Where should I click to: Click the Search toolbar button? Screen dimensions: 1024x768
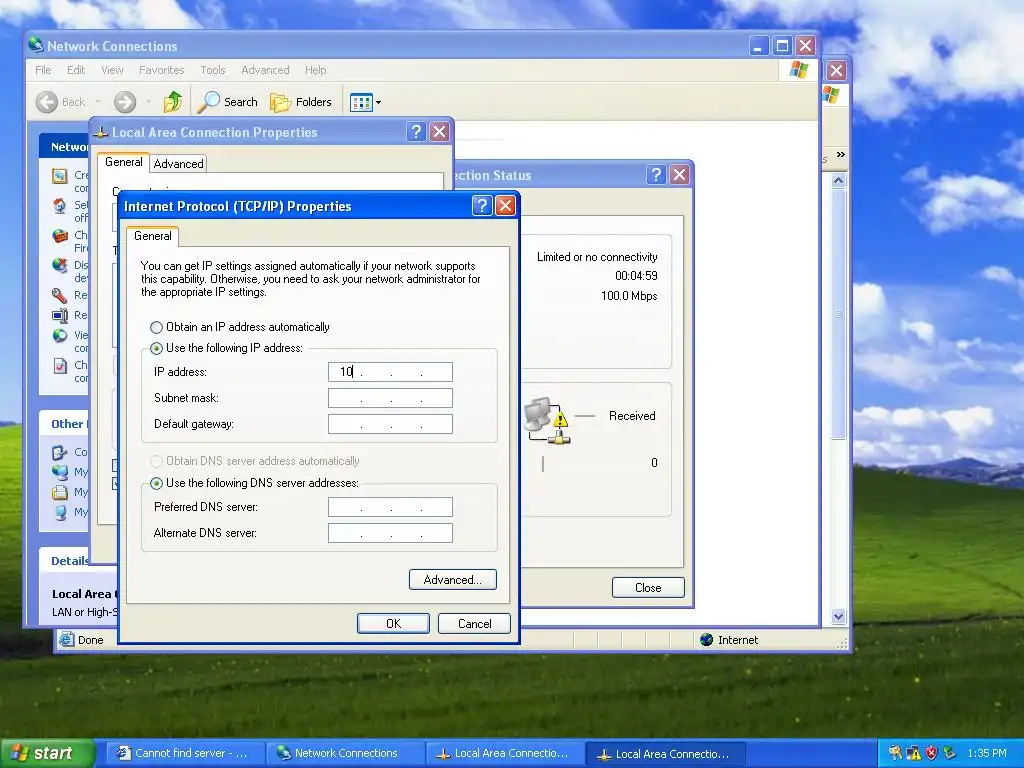point(228,102)
